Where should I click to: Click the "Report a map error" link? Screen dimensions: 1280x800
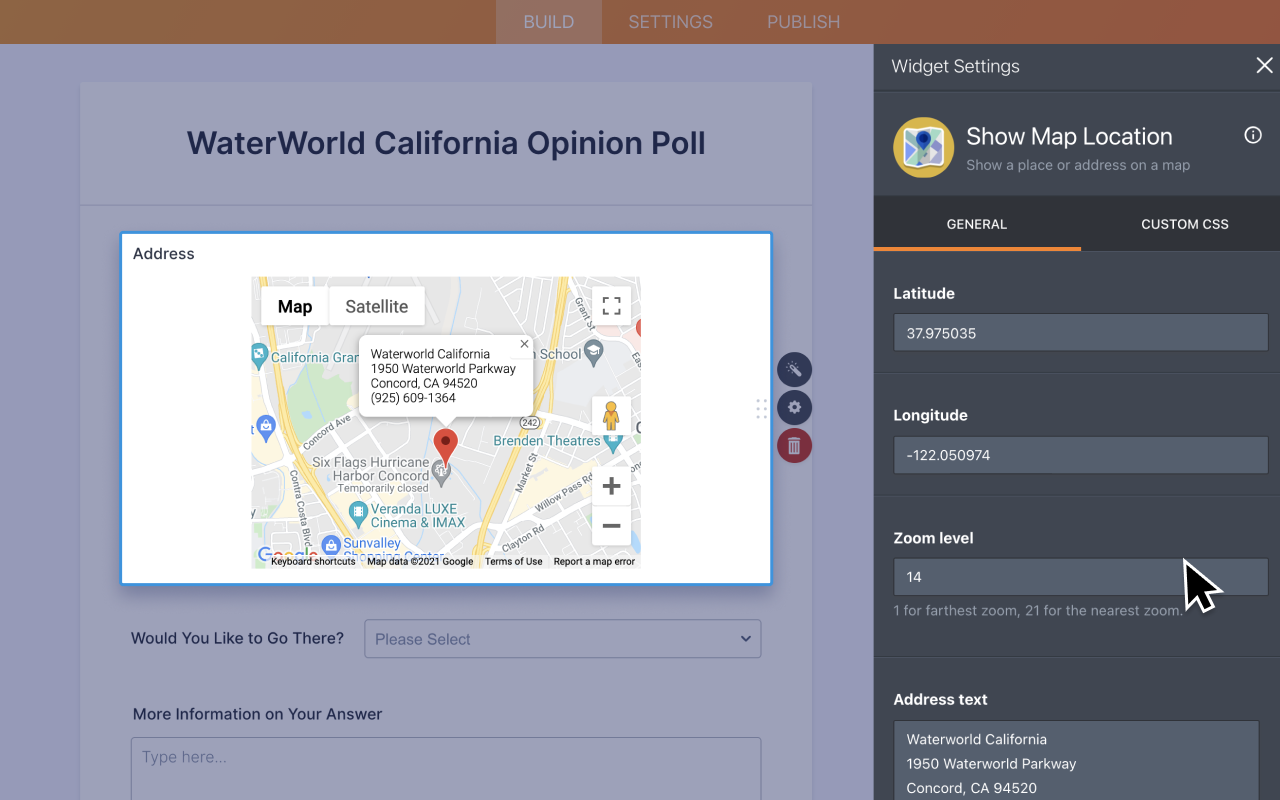(593, 561)
